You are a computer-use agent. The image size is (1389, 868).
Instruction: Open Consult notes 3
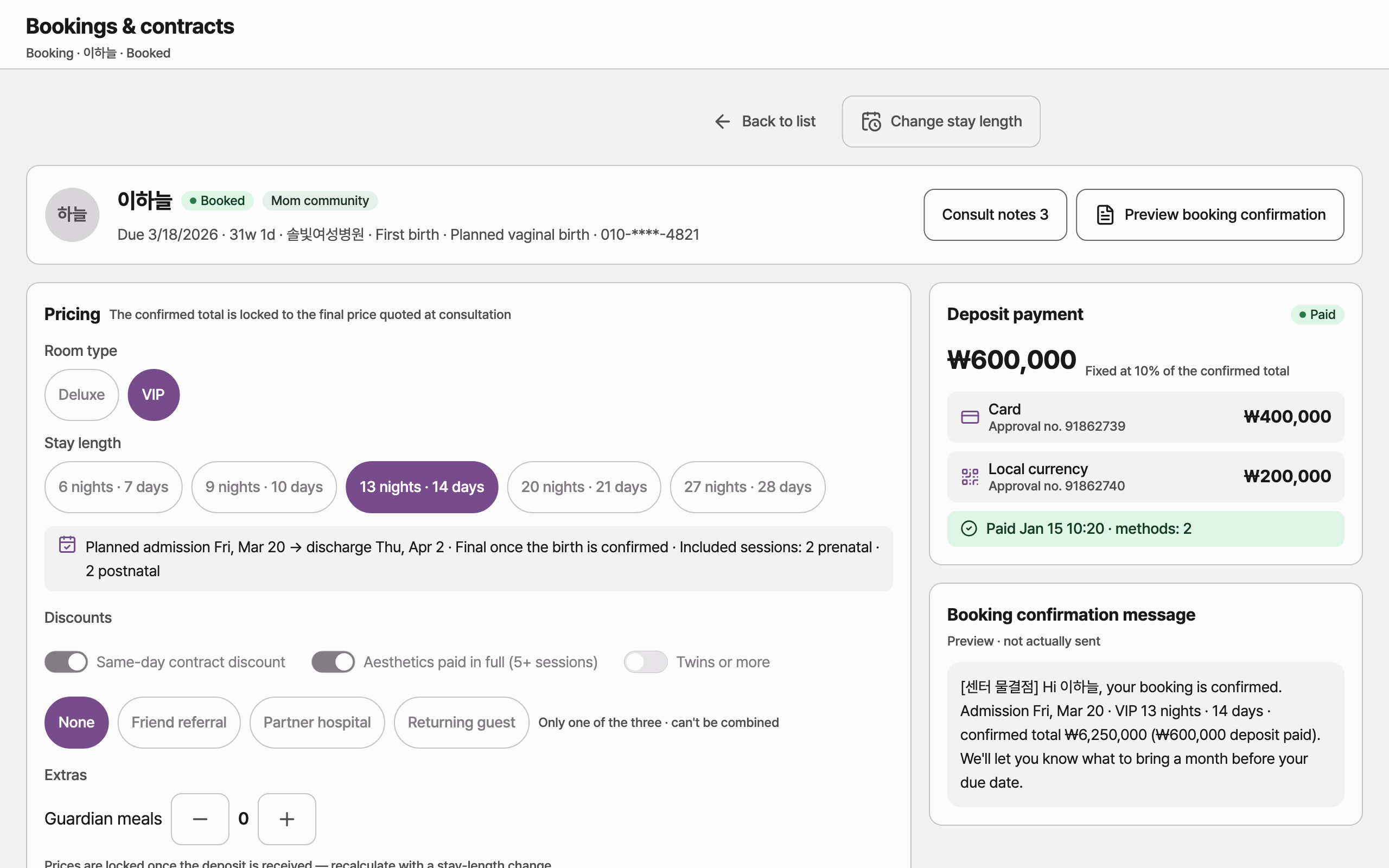(995, 215)
